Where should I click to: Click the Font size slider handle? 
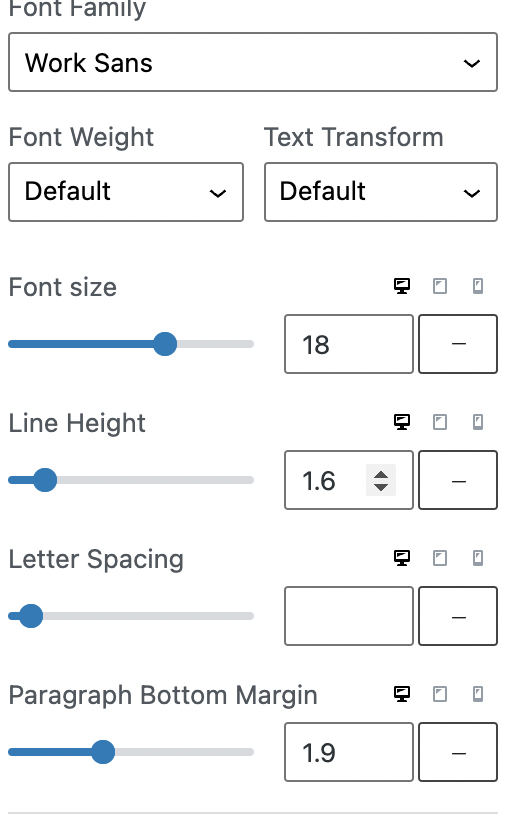[x=165, y=344]
